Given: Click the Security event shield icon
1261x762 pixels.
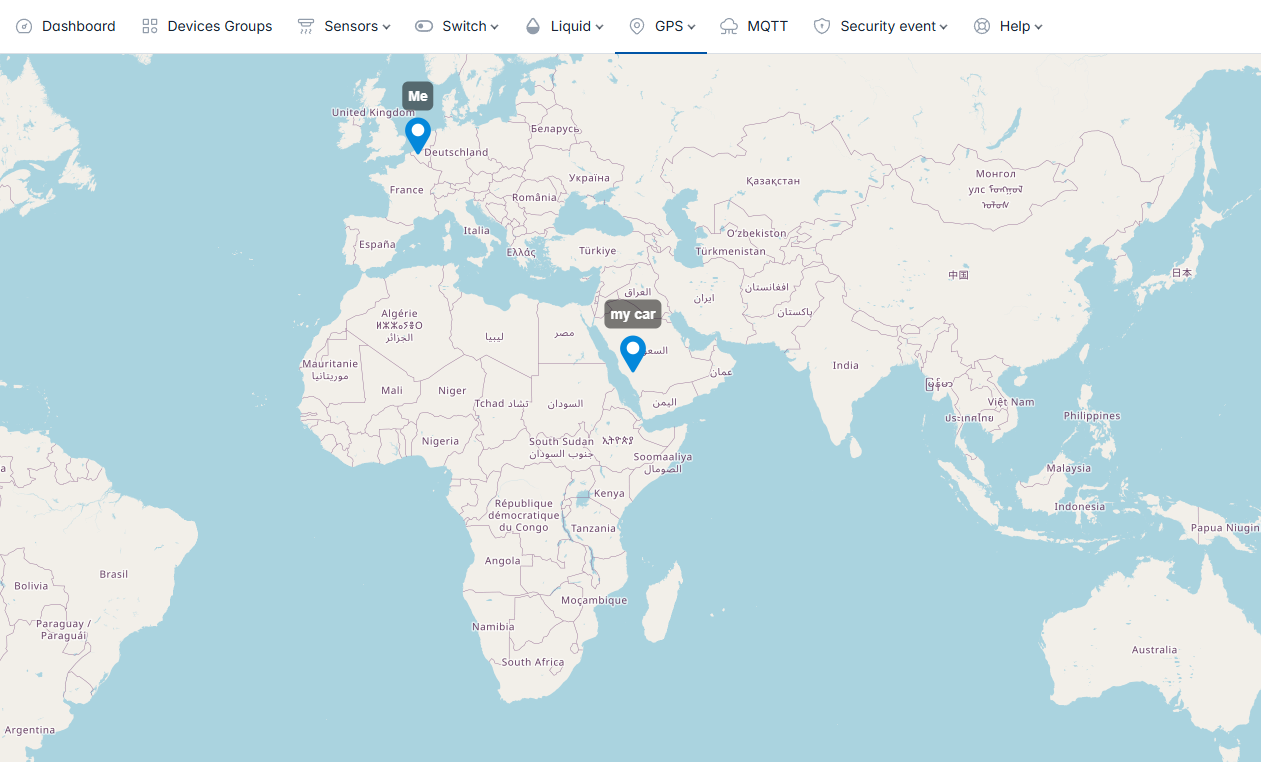Looking at the screenshot, I should pyautogui.click(x=822, y=26).
